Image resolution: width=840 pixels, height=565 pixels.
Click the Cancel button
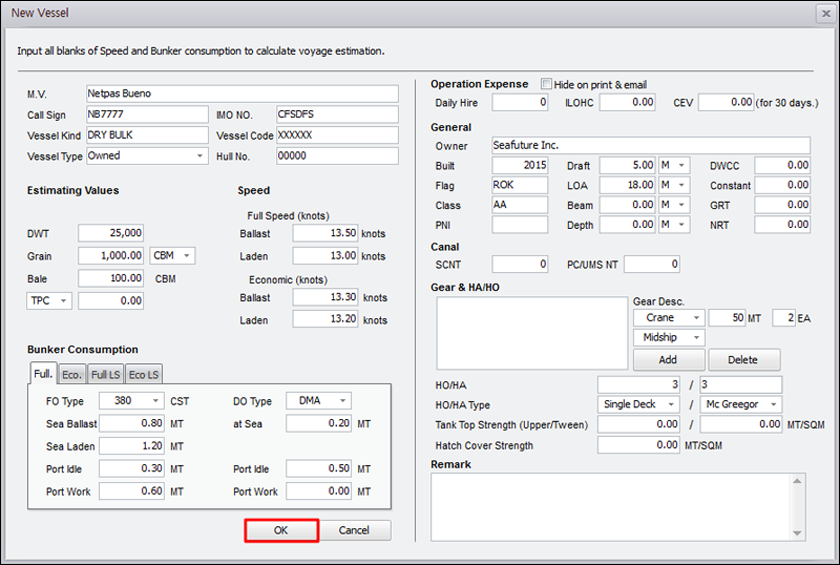(x=354, y=530)
